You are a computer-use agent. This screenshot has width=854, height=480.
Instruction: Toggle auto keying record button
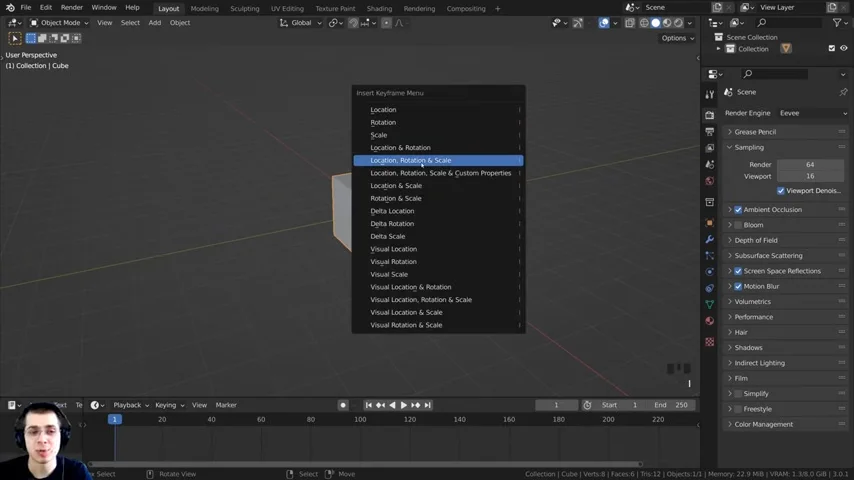(x=343, y=405)
